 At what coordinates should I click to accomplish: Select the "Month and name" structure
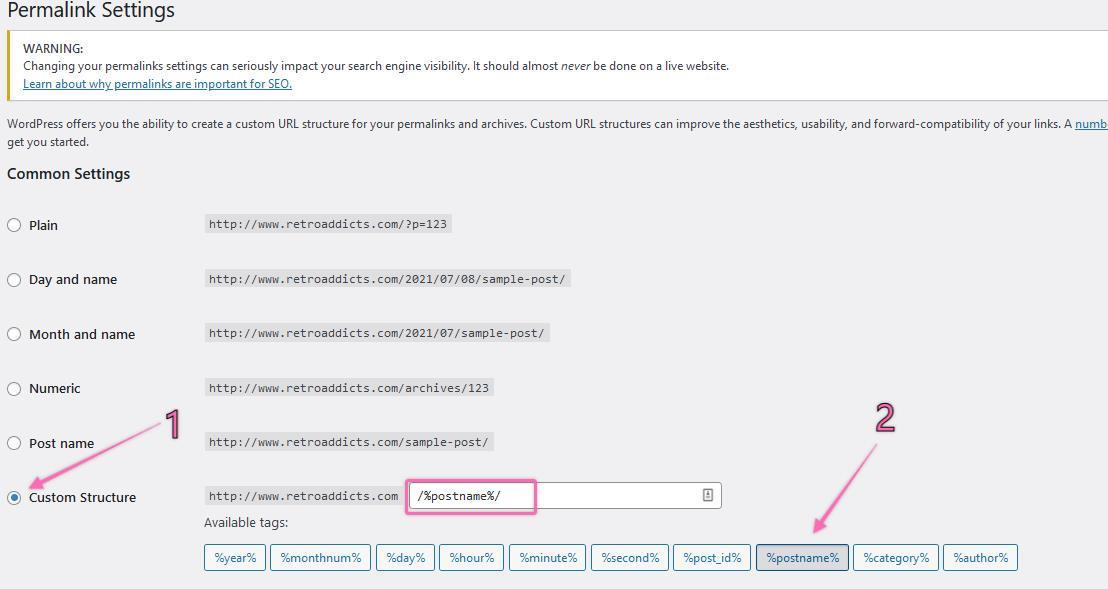coord(14,334)
